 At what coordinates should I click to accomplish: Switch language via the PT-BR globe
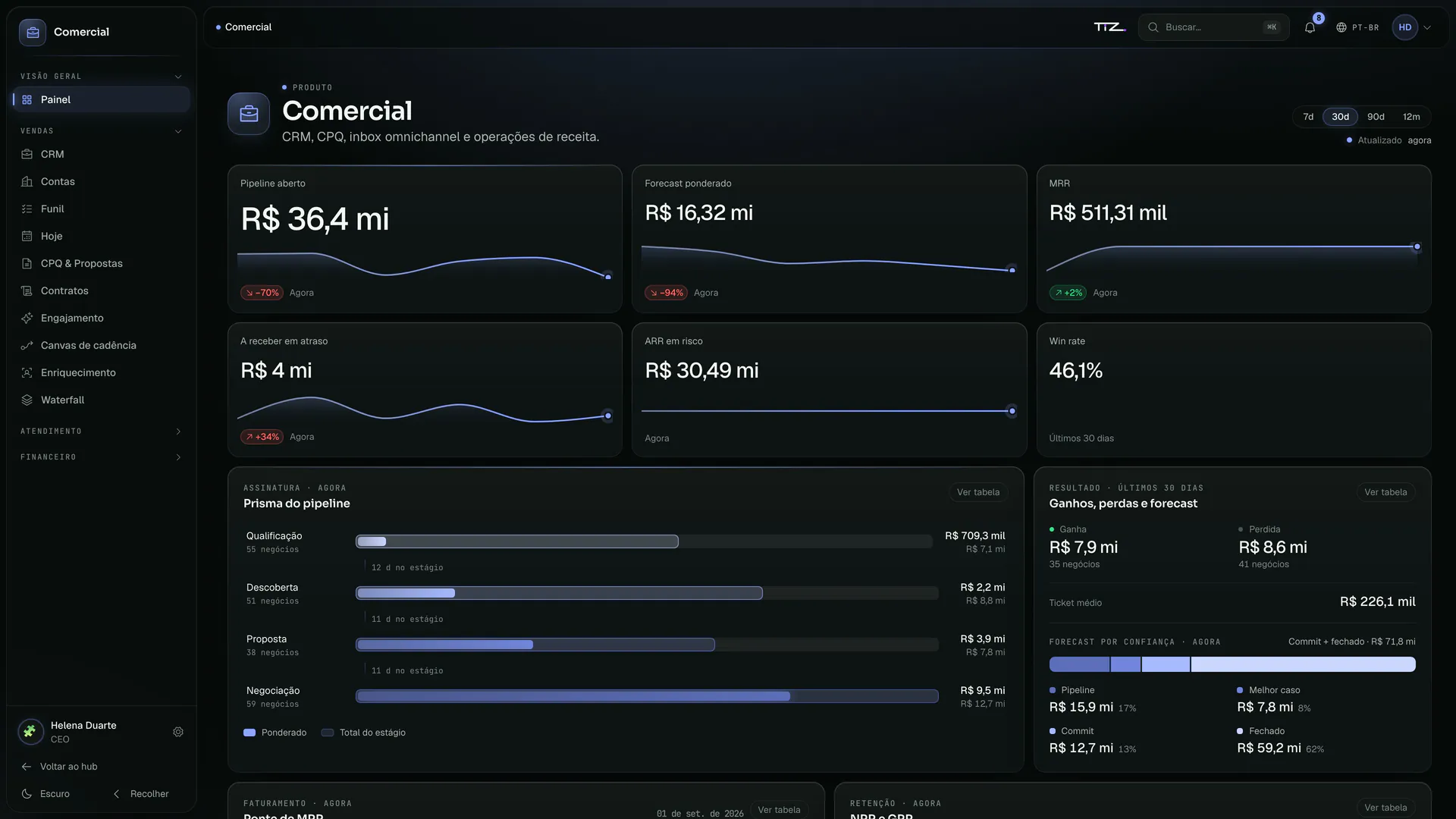pyautogui.click(x=1357, y=27)
